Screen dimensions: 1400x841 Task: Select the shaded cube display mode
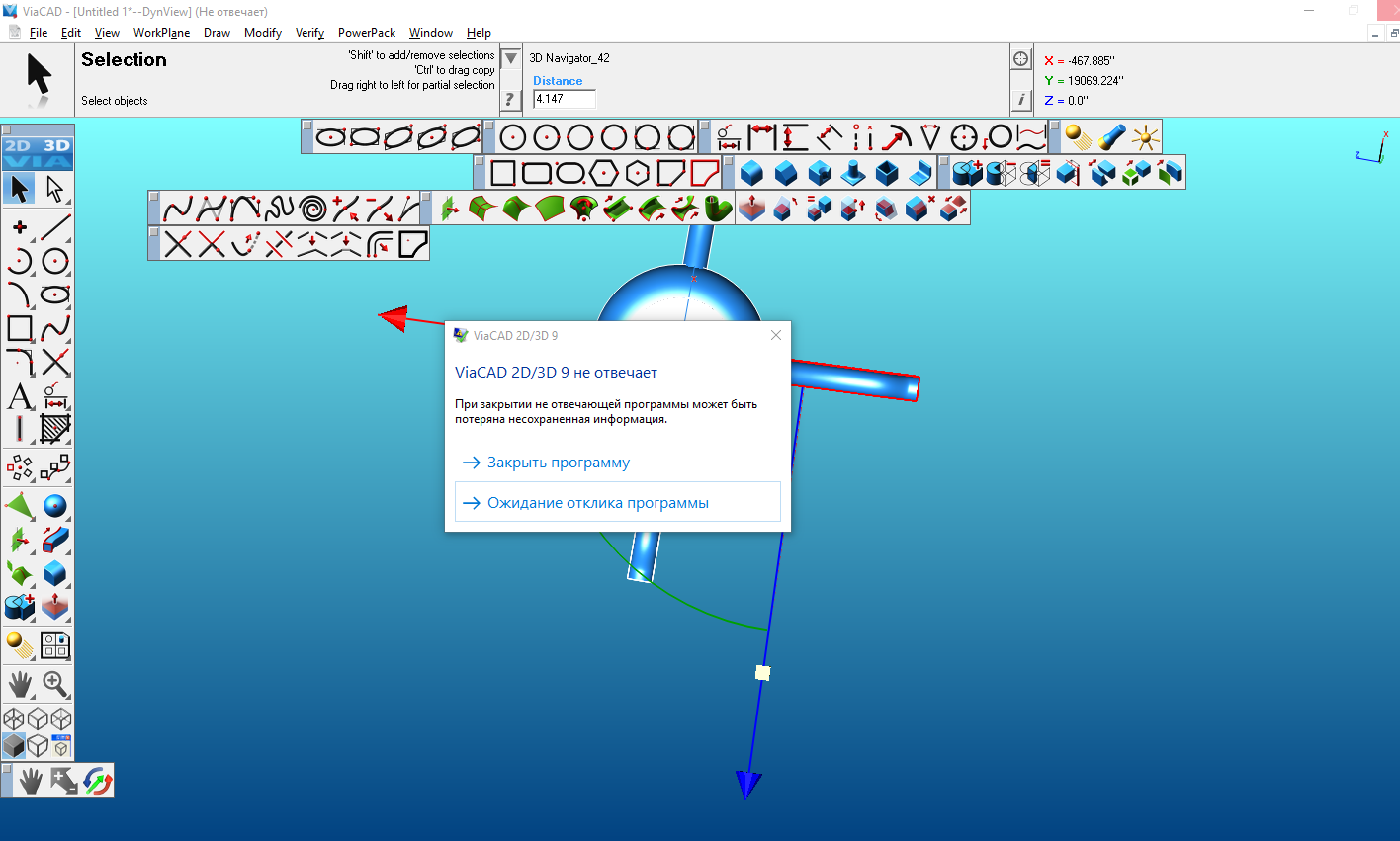click(14, 744)
